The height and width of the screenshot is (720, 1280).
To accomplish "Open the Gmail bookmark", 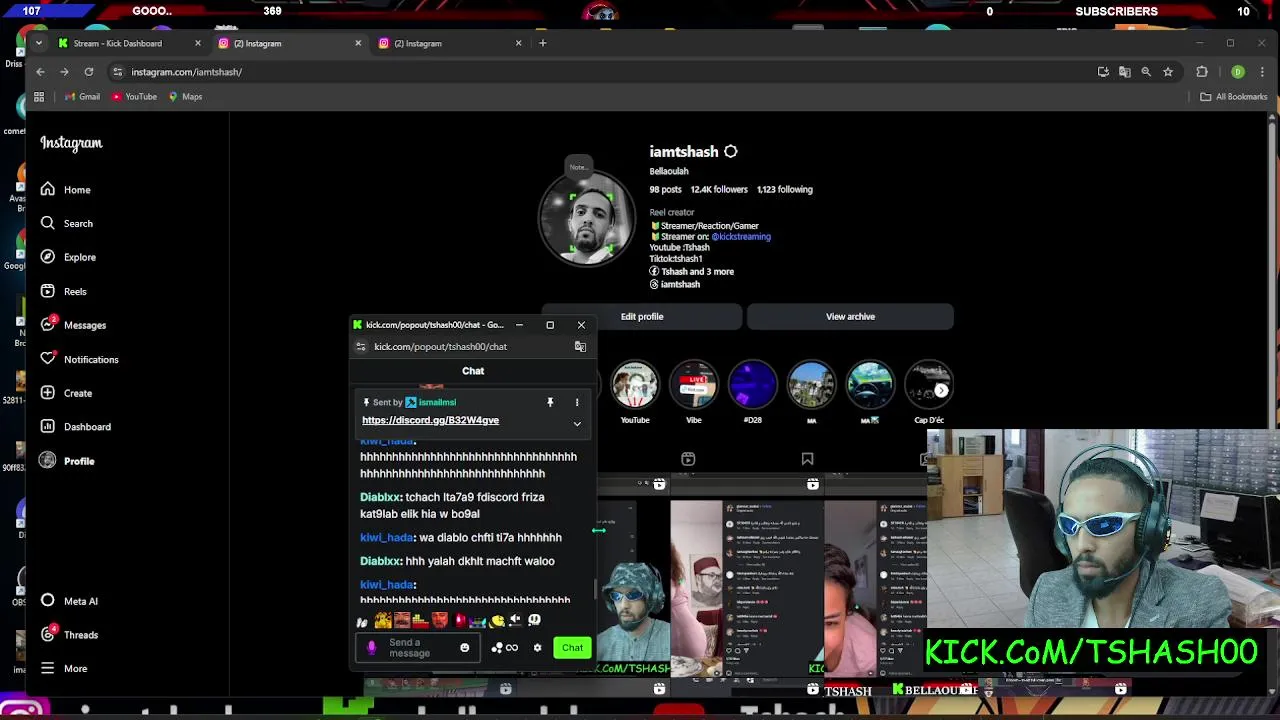I will 82,97.
